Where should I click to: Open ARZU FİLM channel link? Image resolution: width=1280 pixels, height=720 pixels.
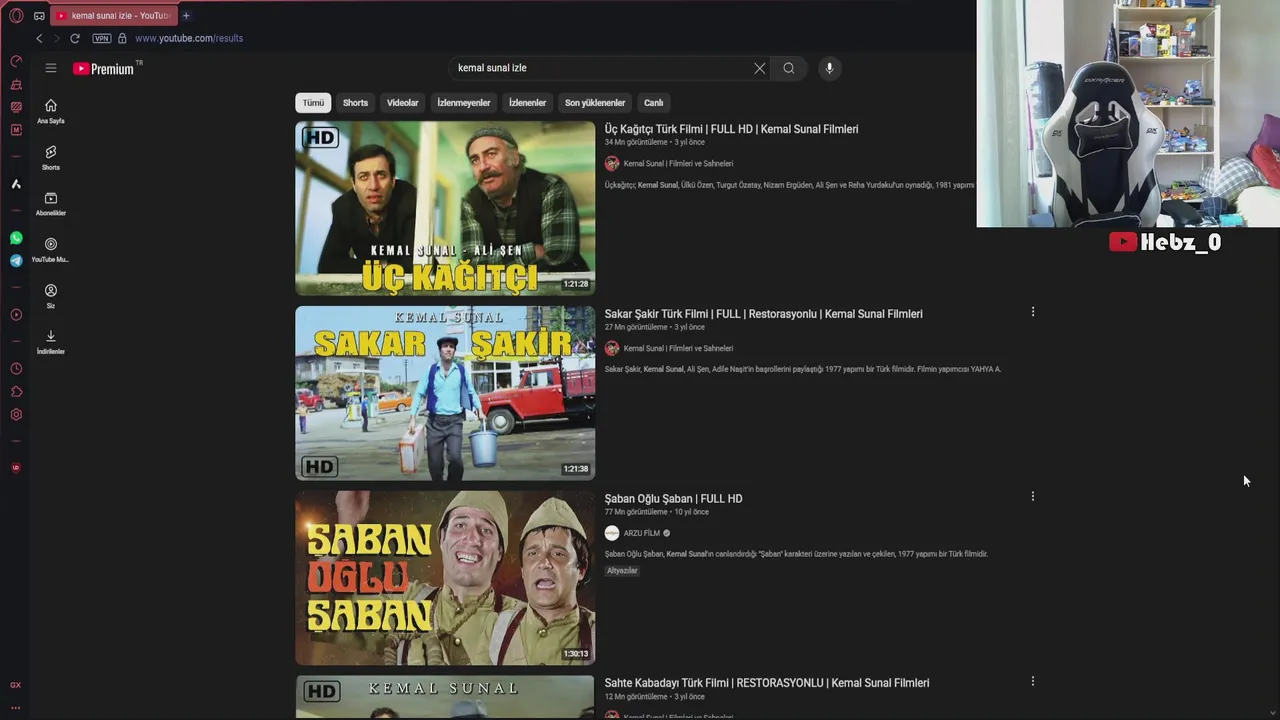[x=642, y=534]
